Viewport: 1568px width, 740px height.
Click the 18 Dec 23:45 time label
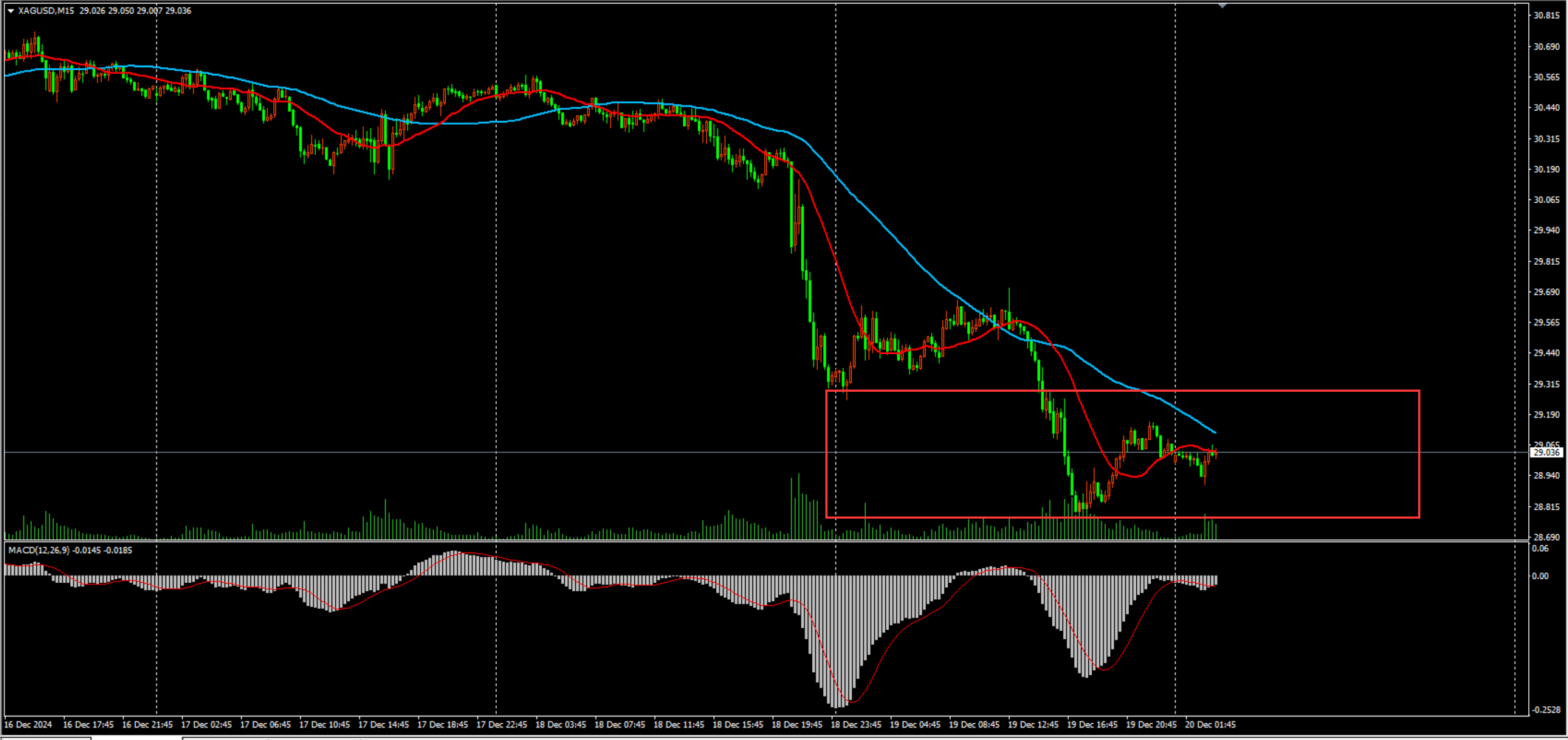click(x=856, y=725)
